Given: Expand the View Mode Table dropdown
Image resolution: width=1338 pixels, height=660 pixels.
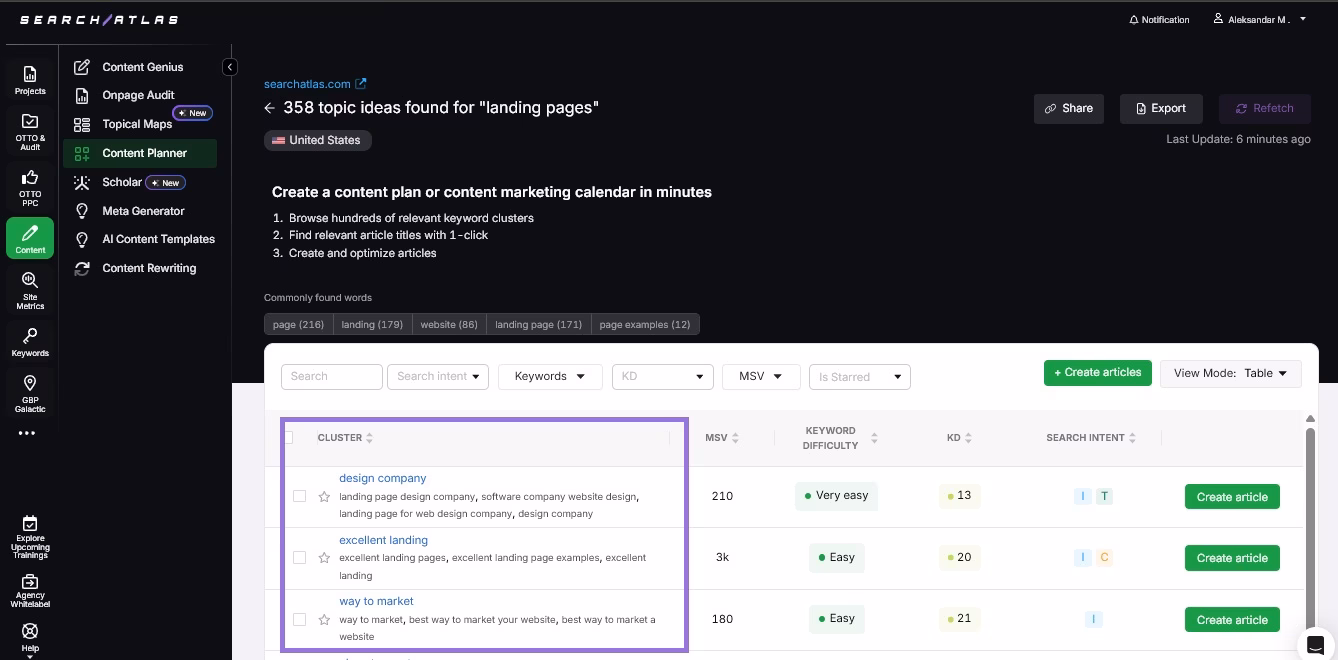Looking at the screenshot, I should [1230, 373].
